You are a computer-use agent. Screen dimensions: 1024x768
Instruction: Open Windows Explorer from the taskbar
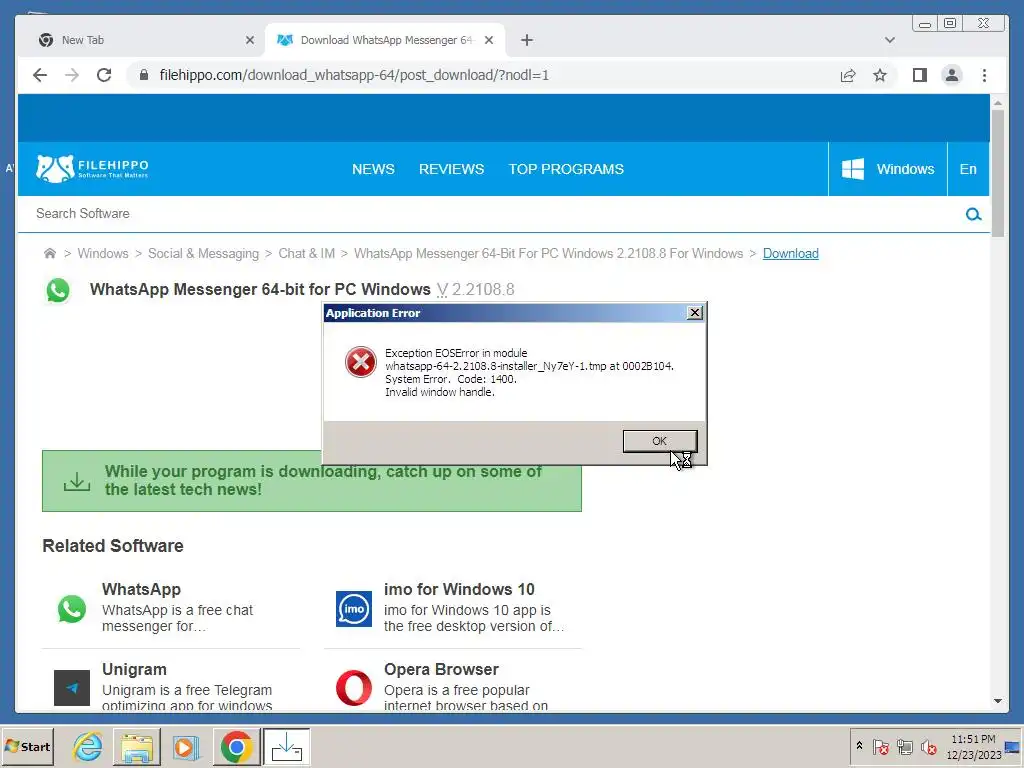pos(136,746)
